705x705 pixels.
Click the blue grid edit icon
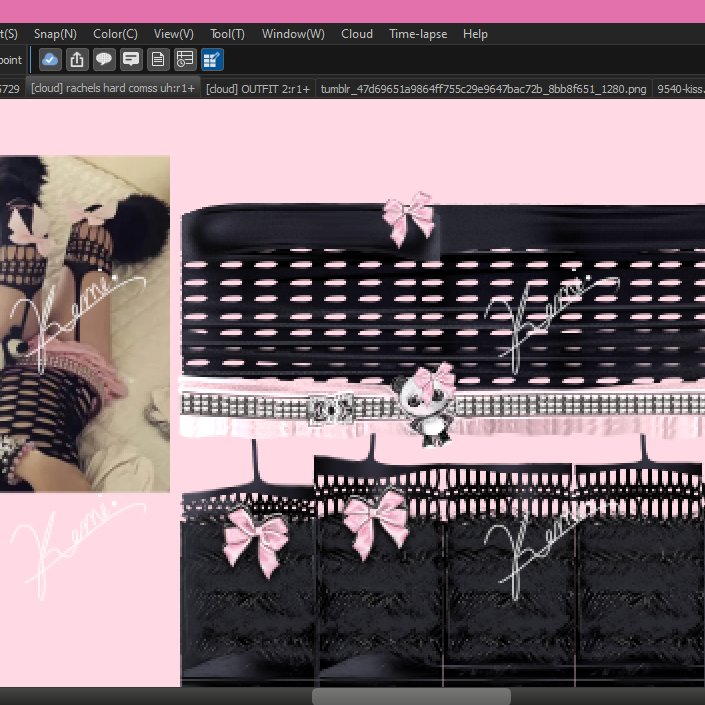(x=212, y=59)
